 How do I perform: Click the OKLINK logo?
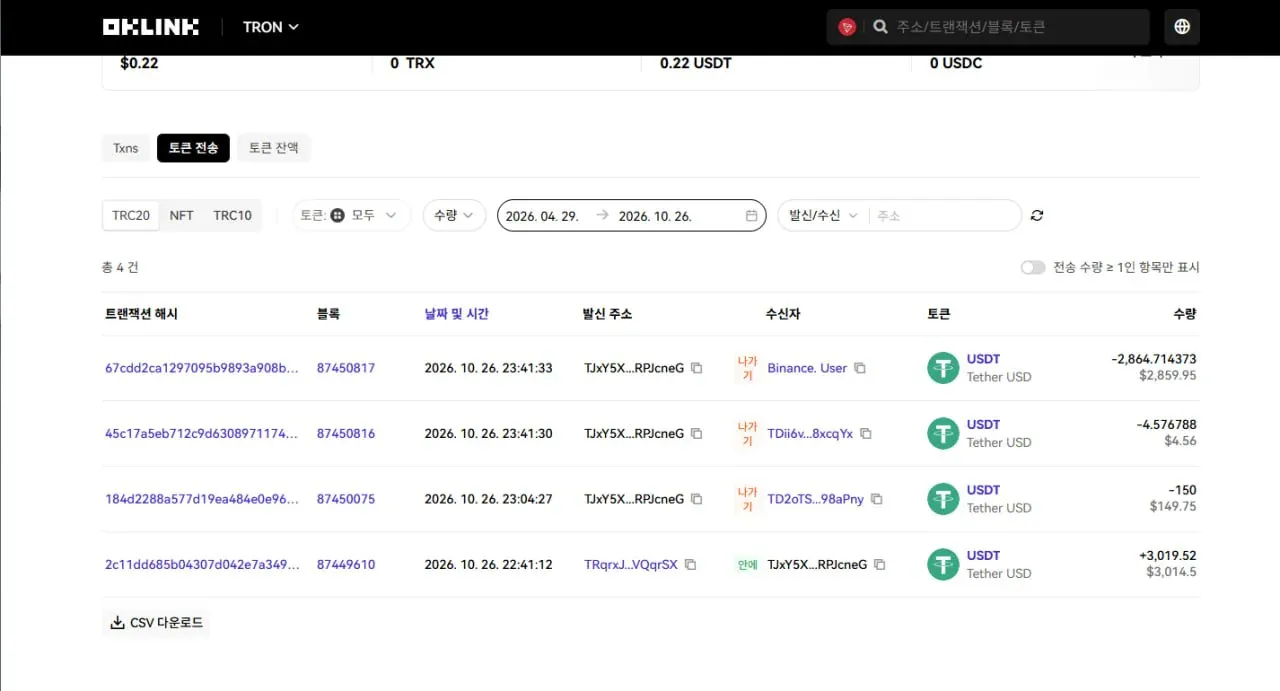coord(150,27)
